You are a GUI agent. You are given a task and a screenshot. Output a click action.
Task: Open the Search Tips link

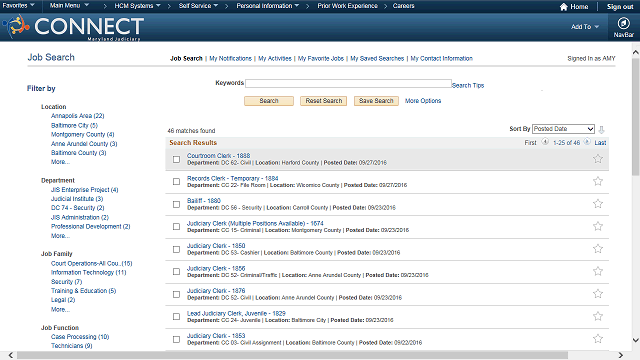click(468, 85)
